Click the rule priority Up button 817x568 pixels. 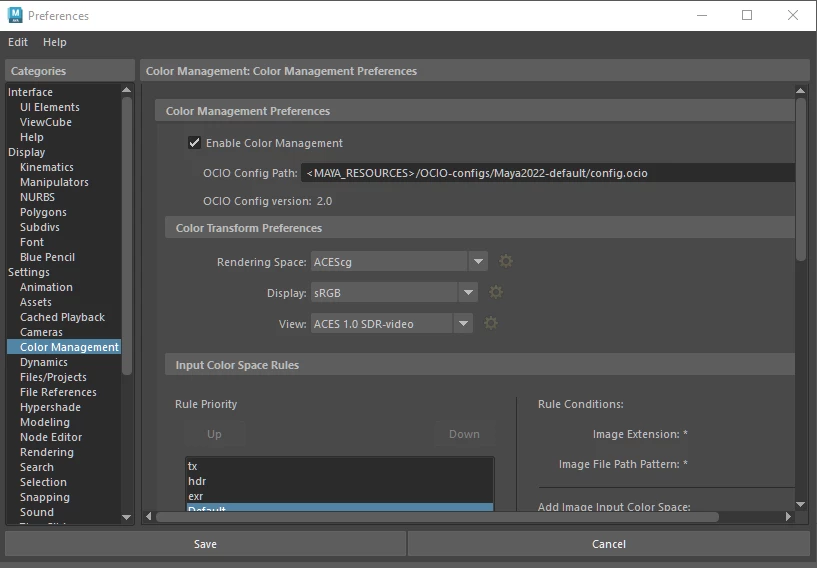(x=214, y=434)
